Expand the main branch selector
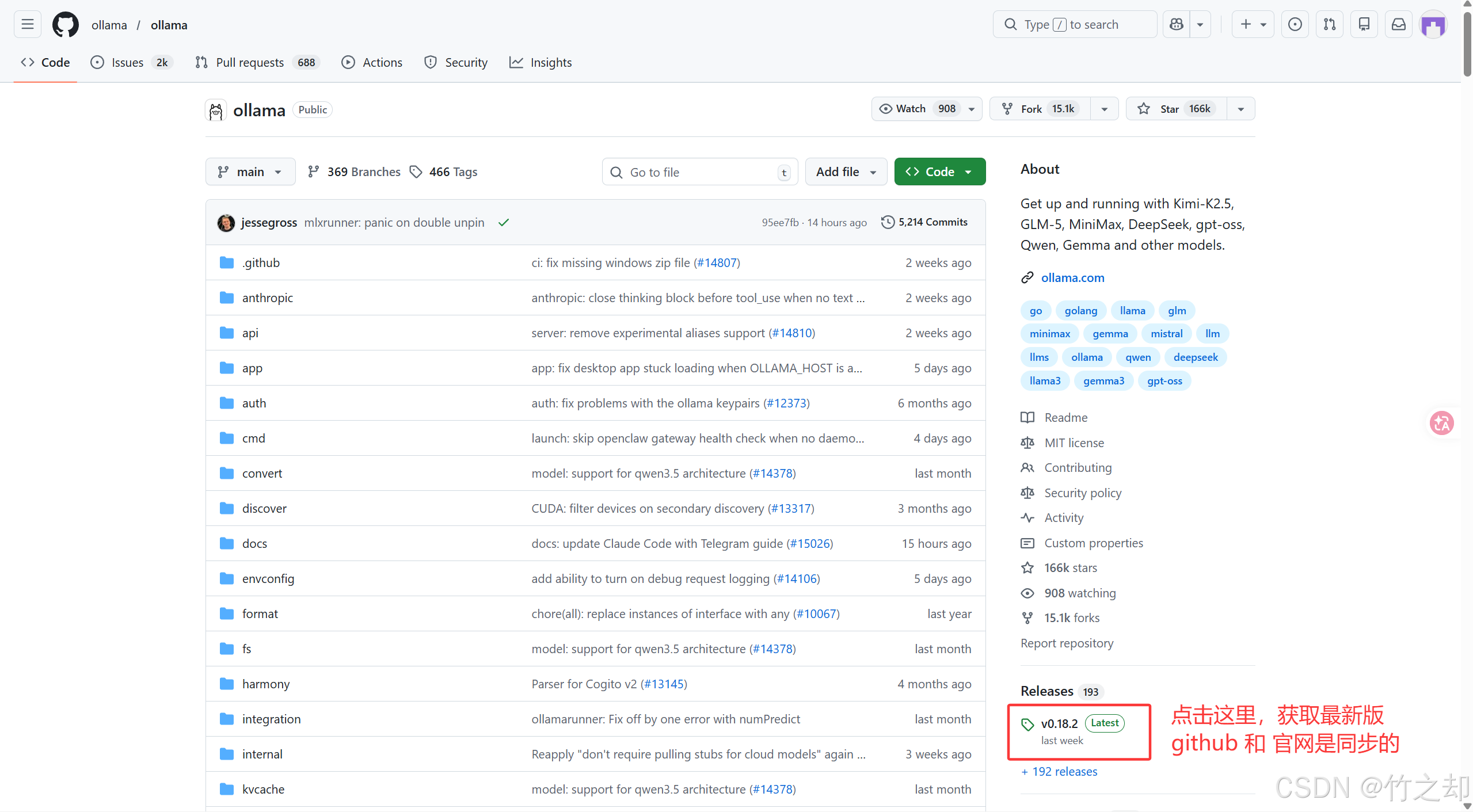Image resolution: width=1473 pixels, height=812 pixels. point(250,172)
